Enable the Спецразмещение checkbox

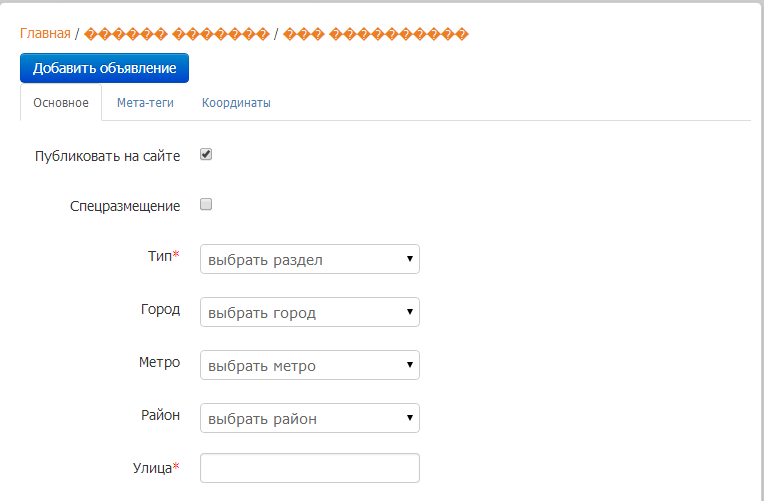(x=206, y=204)
